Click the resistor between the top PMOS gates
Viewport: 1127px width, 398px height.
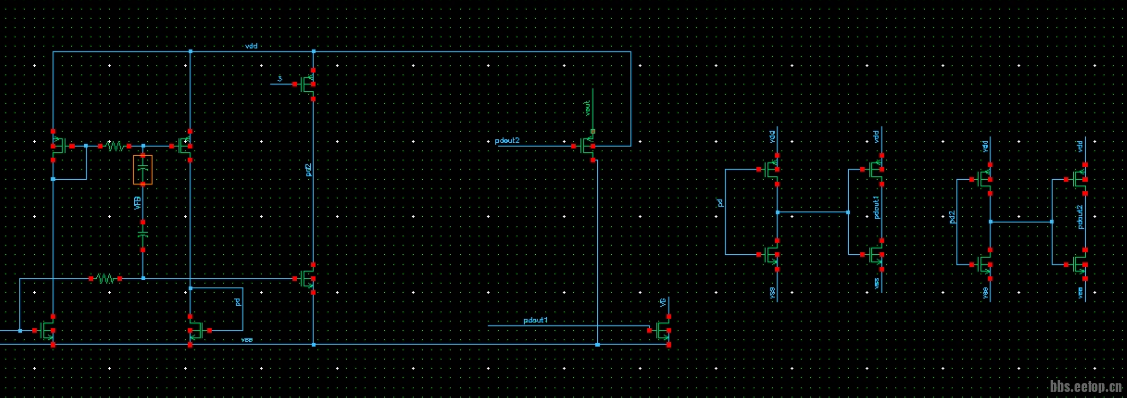point(115,146)
